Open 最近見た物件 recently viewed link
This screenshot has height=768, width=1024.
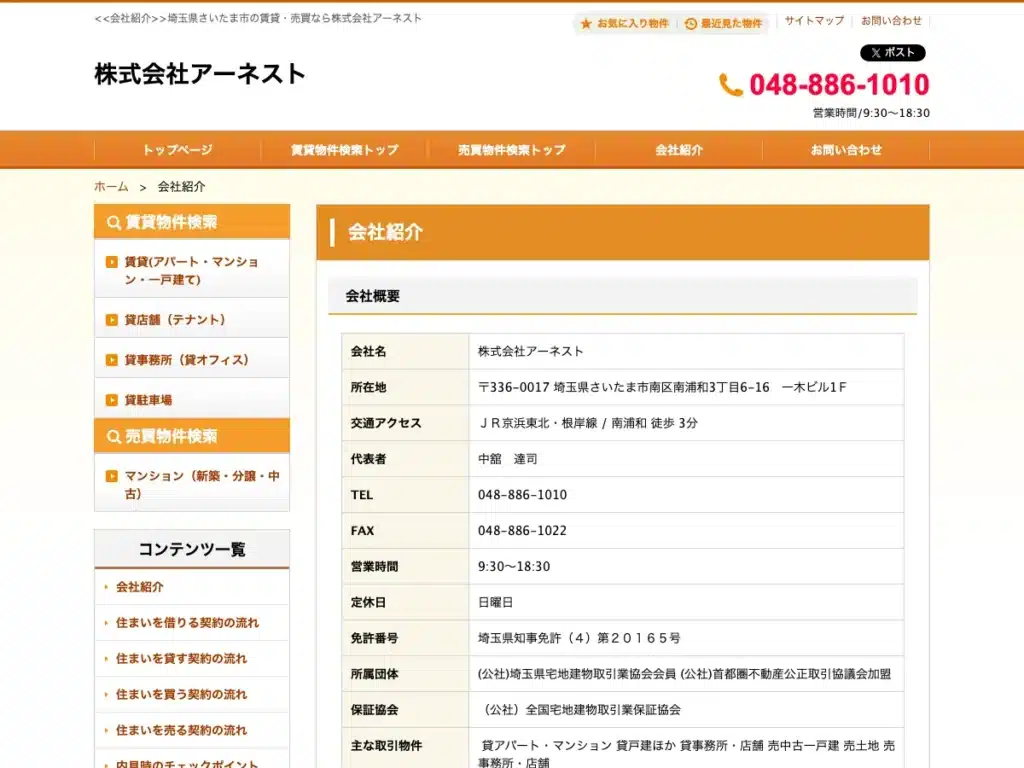click(731, 24)
